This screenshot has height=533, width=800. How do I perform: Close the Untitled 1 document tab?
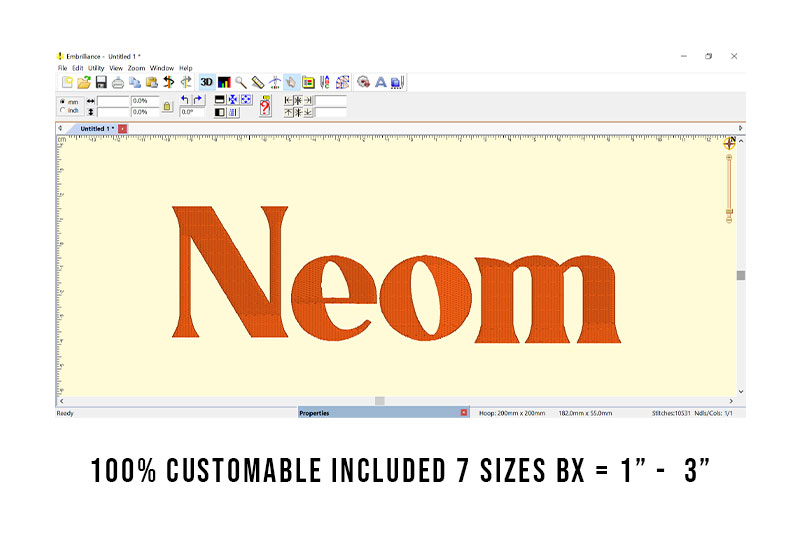122,129
